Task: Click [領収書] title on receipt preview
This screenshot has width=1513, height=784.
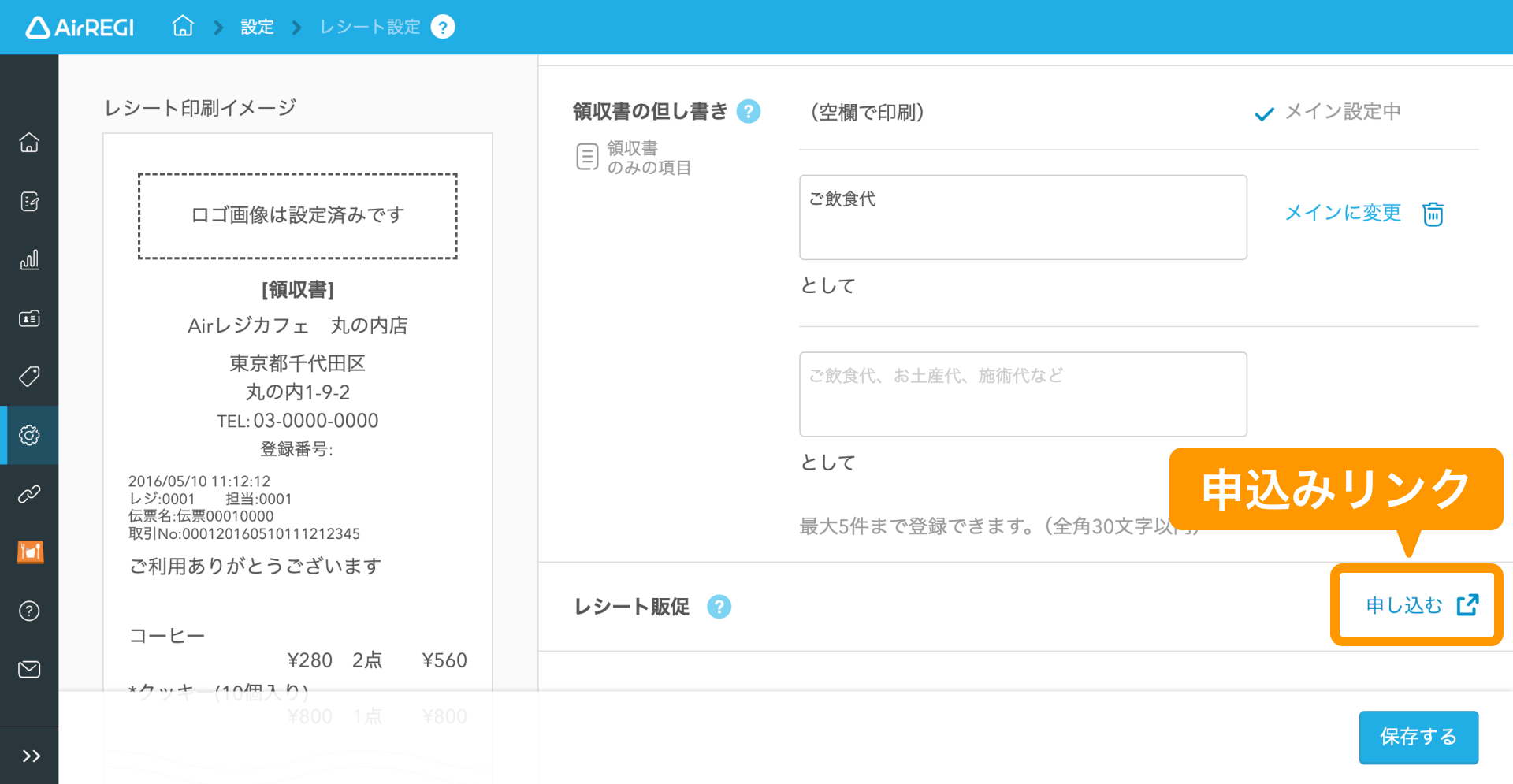Action: tap(298, 290)
